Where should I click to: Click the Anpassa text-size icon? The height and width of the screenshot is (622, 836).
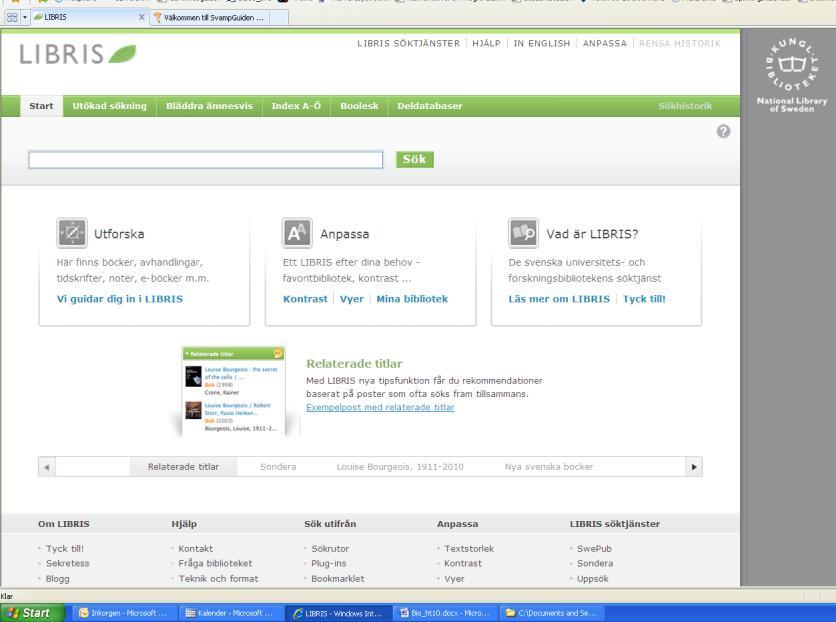click(297, 233)
